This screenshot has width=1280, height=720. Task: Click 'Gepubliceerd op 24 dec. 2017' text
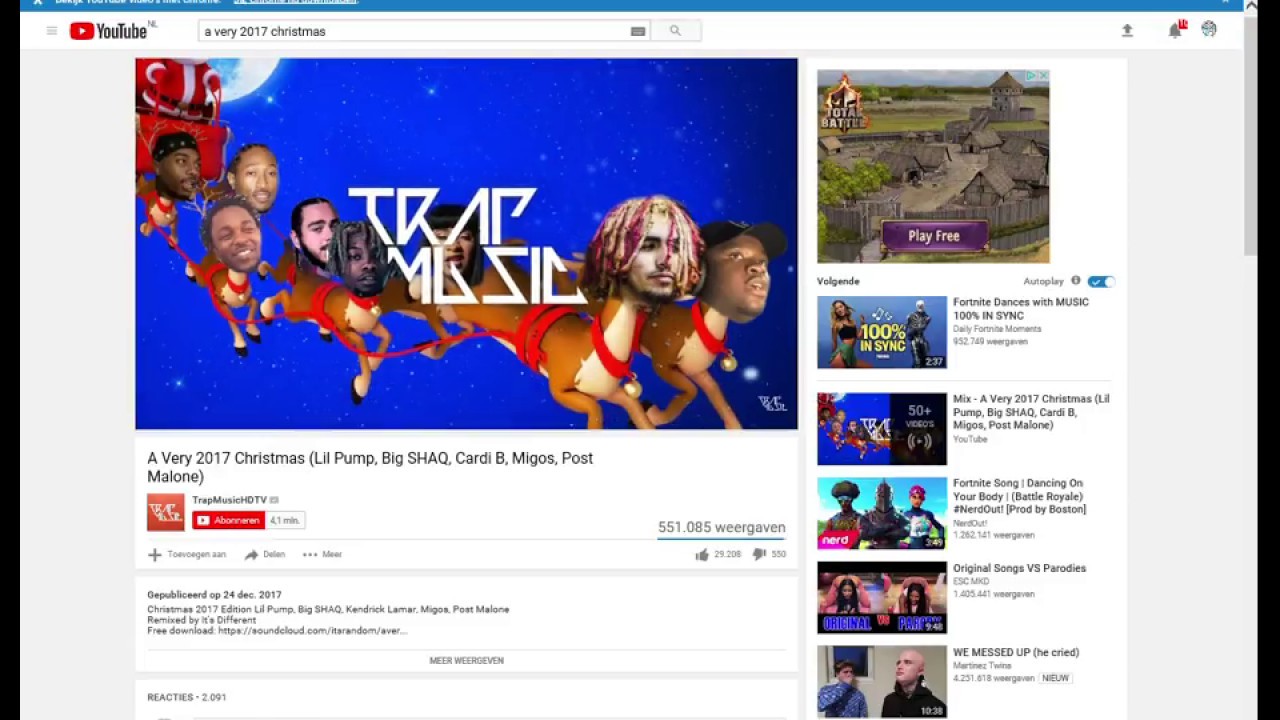214,595
